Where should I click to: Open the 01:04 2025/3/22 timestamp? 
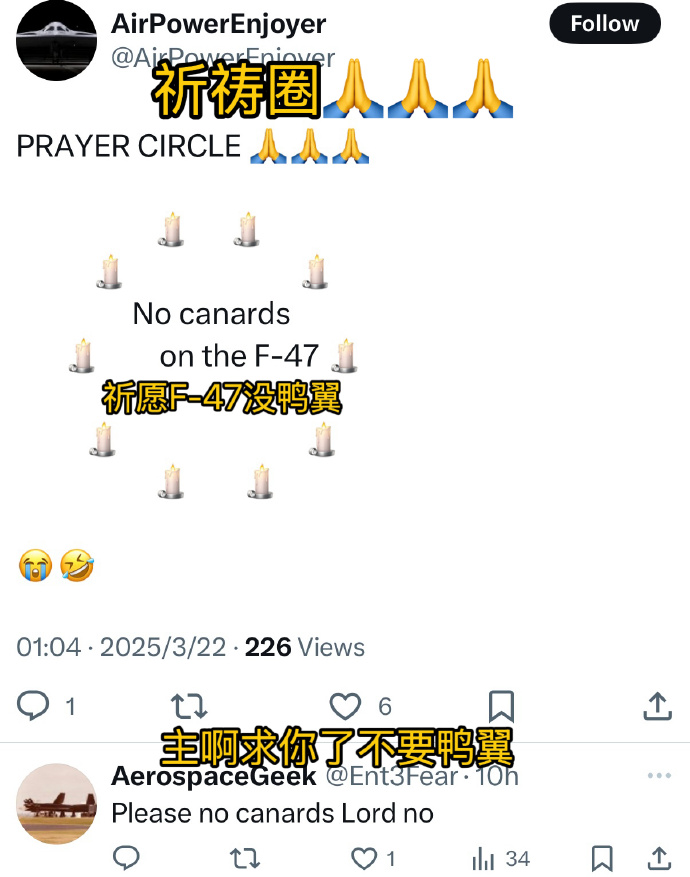(121, 647)
